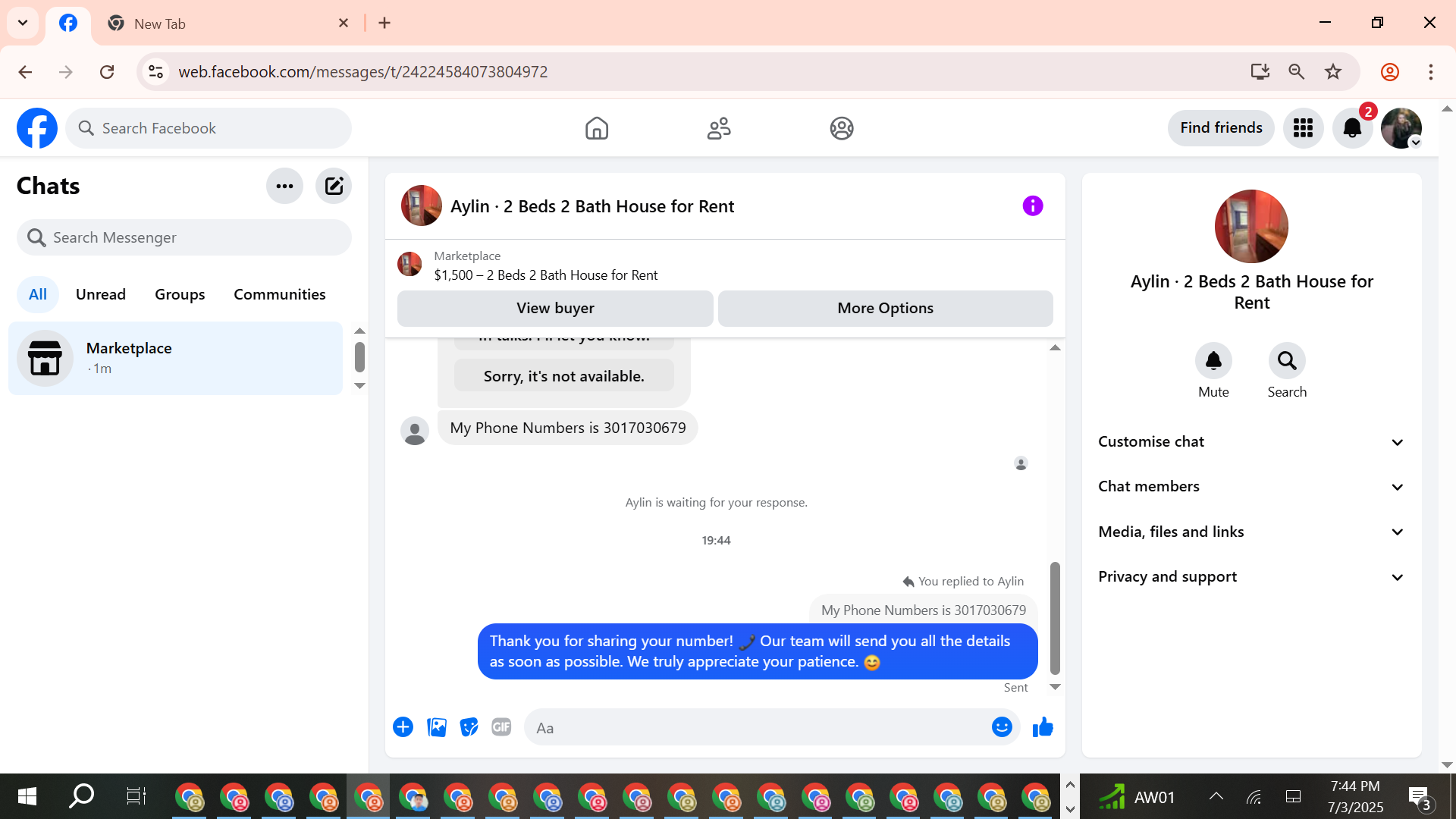Focus the Aa message input field

pyautogui.click(x=758, y=728)
